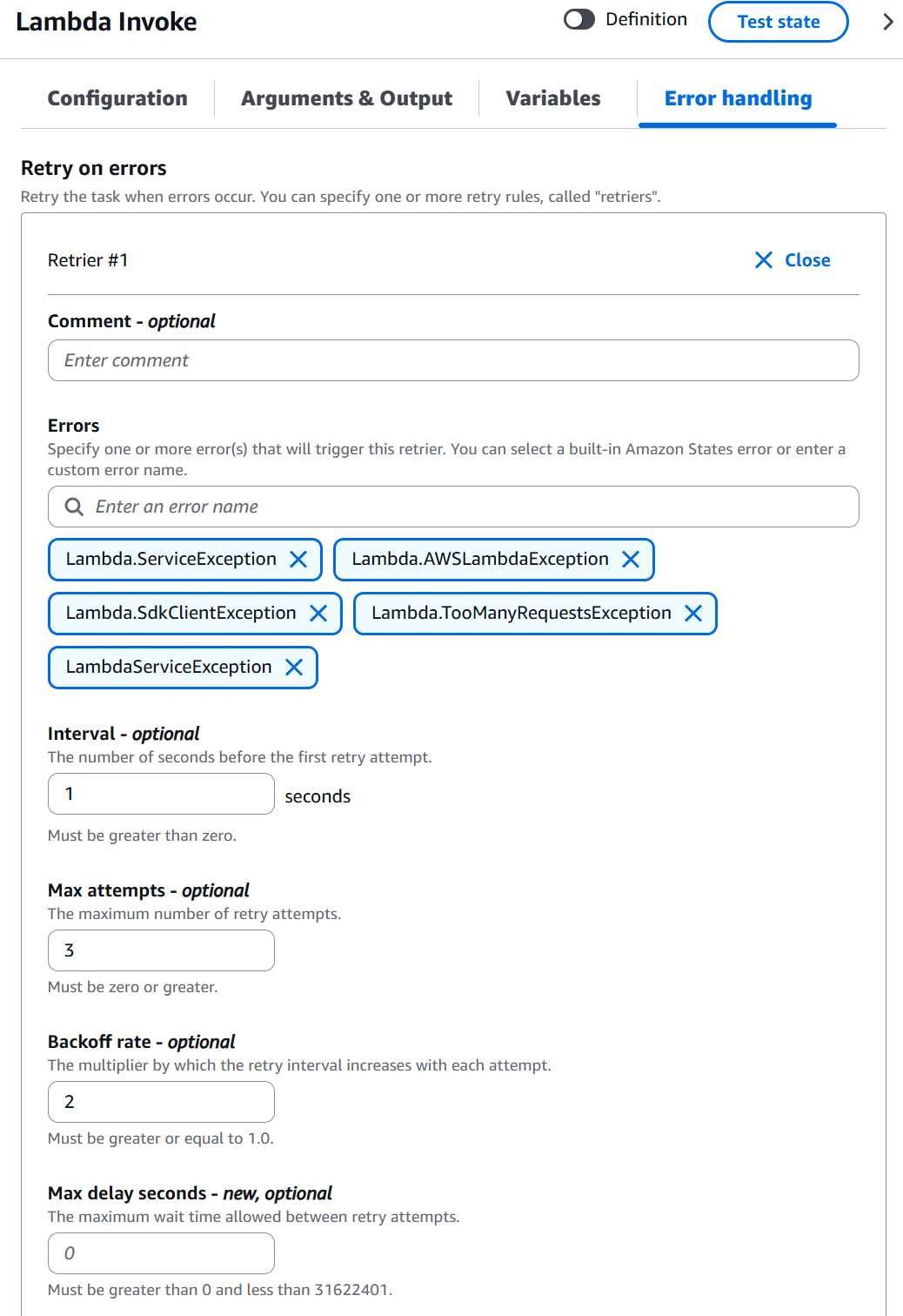Viewport: 903px width, 1316px height.
Task: Open the Arguments & Output tab
Action: [346, 98]
